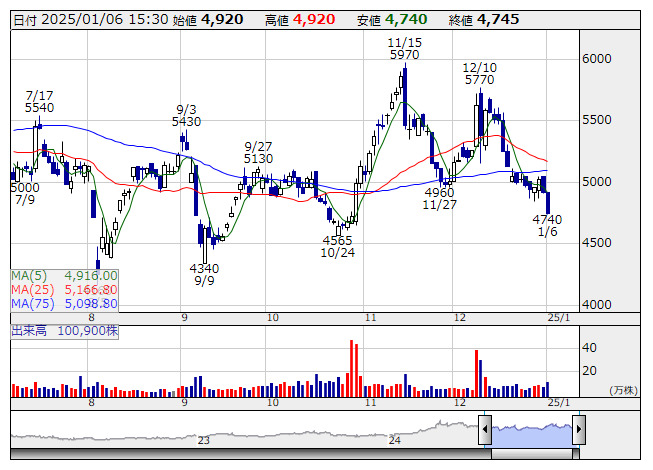Click the 4340 9/9 low label
The width and height of the screenshot is (653, 470).
[x=204, y=274]
